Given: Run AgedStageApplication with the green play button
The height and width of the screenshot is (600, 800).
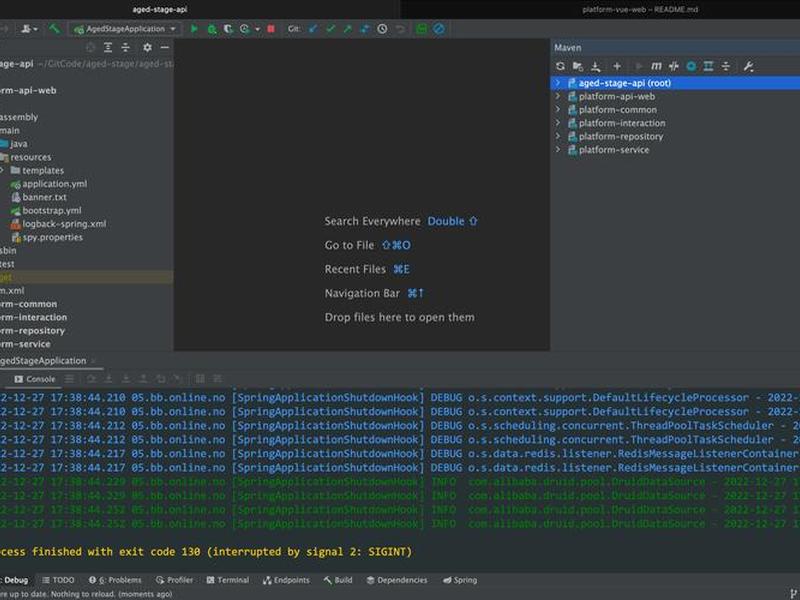Looking at the screenshot, I should tap(194, 29).
